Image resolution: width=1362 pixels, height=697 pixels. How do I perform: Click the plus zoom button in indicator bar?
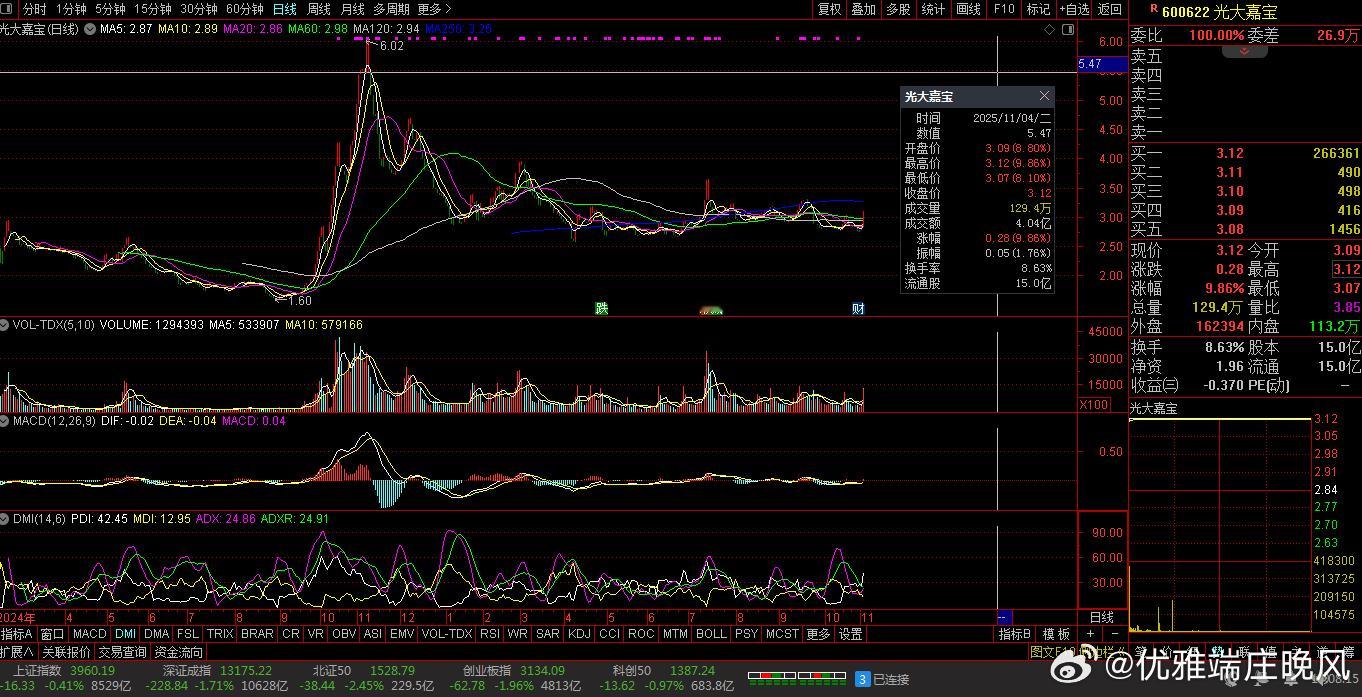(x=1090, y=634)
